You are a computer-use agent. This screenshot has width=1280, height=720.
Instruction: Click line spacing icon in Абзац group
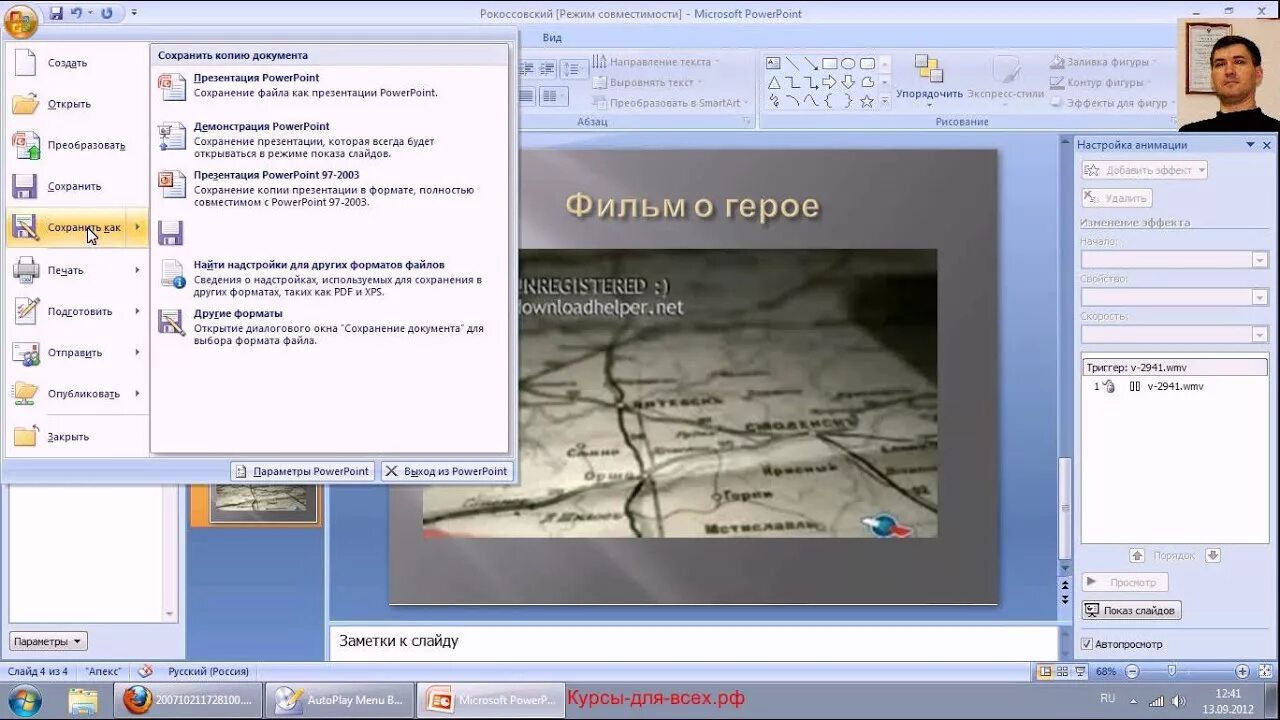[574, 69]
